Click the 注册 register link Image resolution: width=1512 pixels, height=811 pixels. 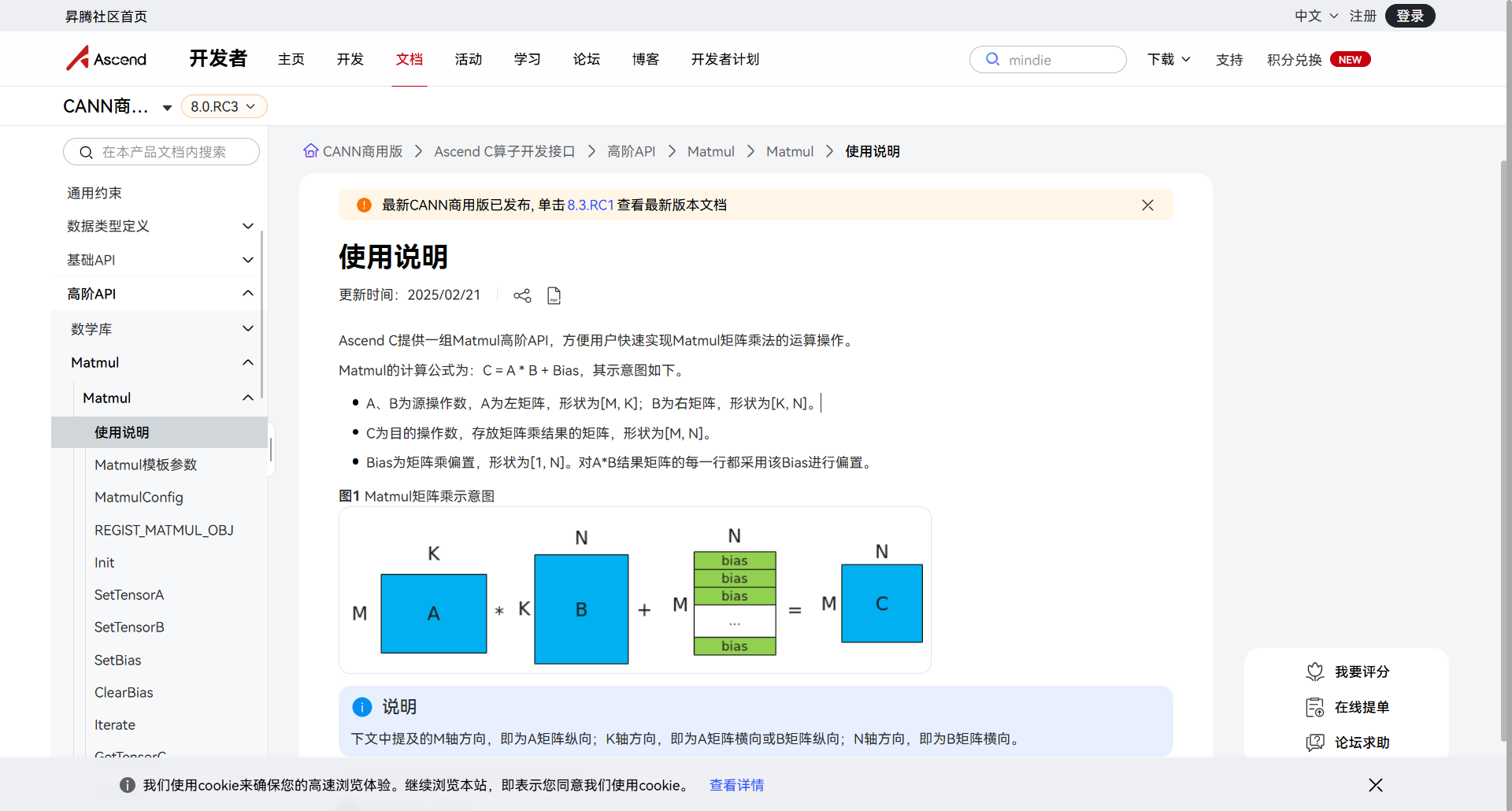pos(1362,16)
